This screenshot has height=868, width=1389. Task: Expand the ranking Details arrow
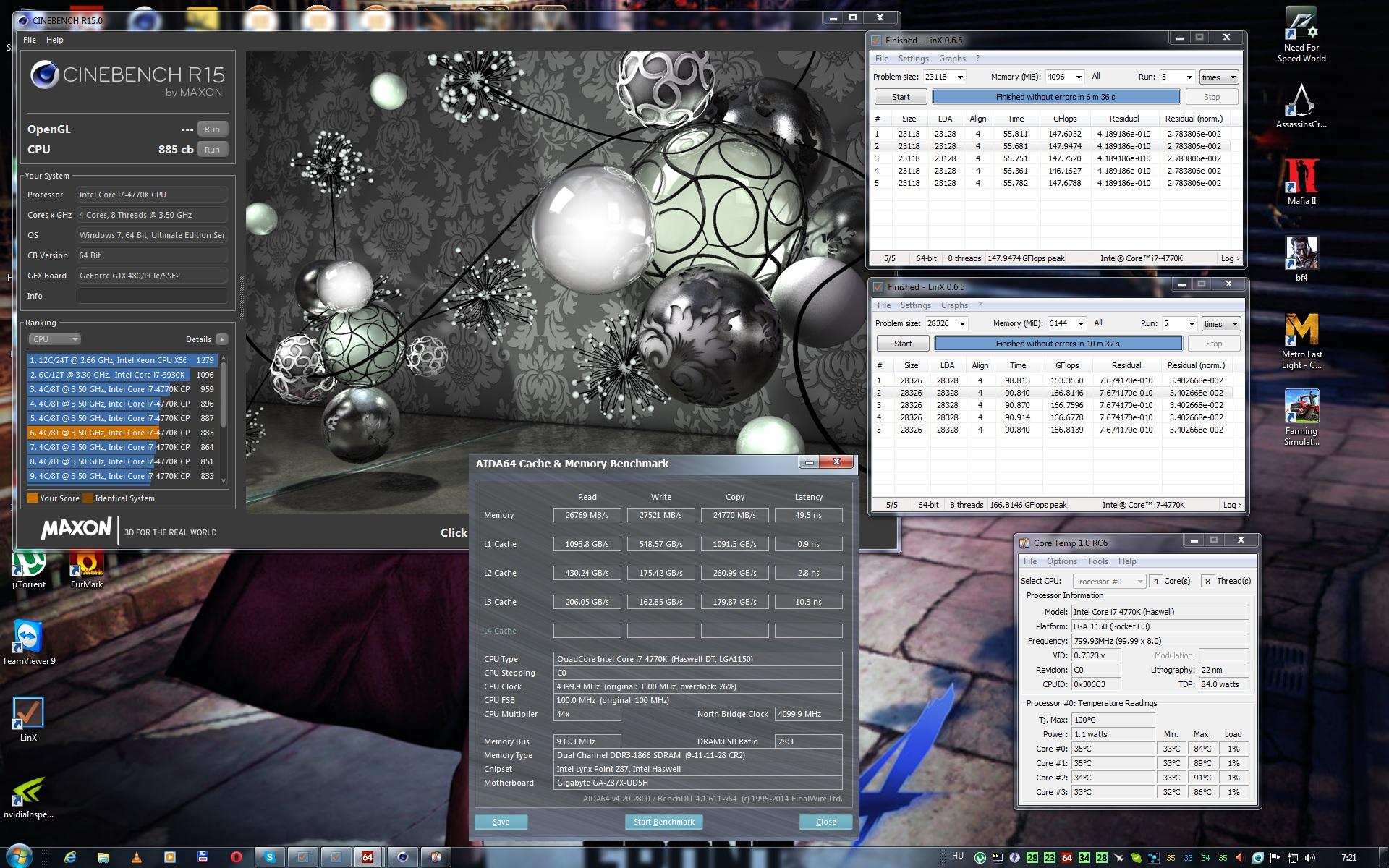point(222,339)
